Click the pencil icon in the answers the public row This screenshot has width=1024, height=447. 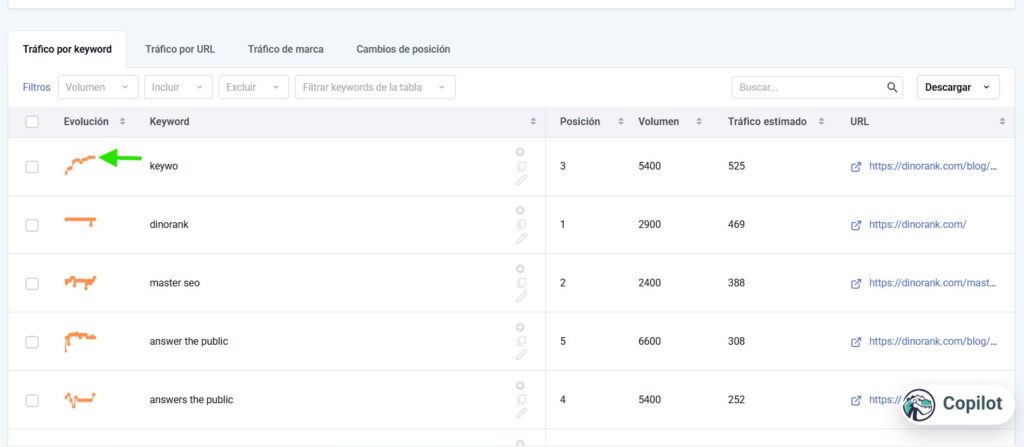[x=520, y=414]
